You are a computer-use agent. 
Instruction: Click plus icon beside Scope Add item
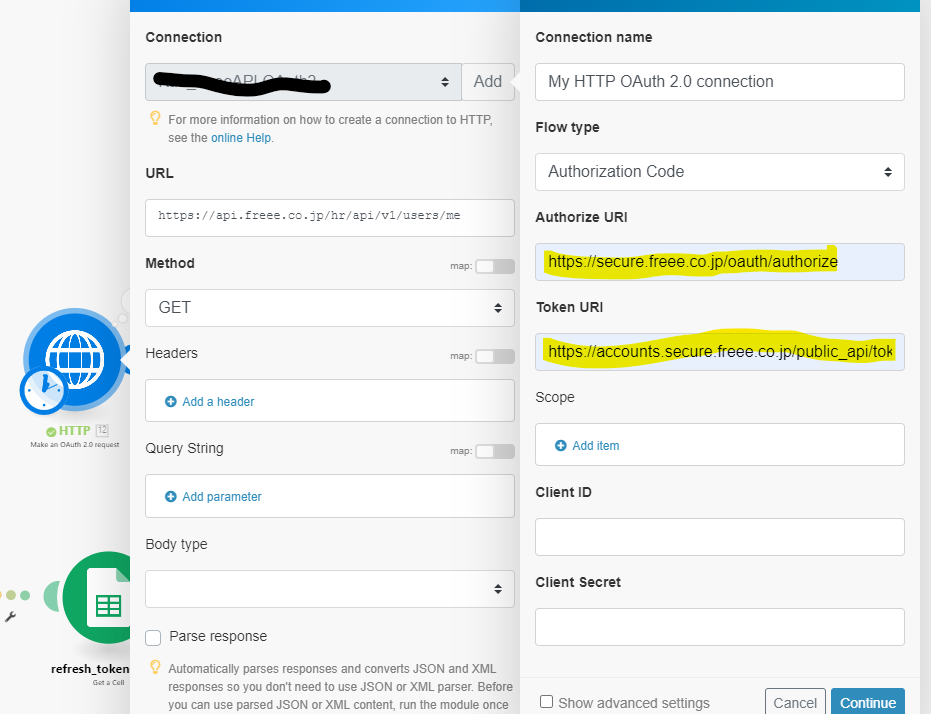[561, 445]
